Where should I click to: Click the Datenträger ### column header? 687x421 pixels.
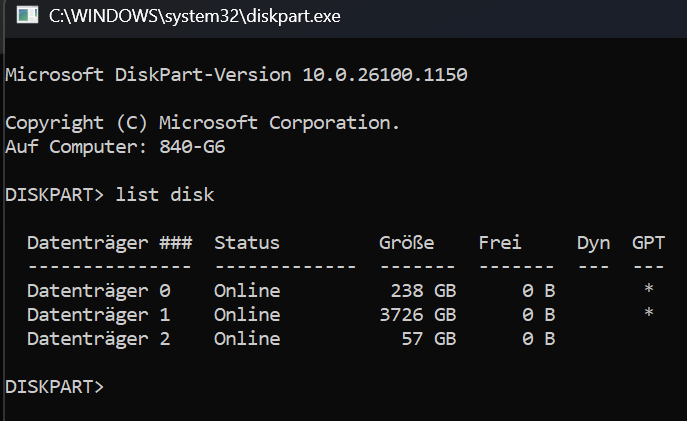pyautogui.click(x=110, y=243)
